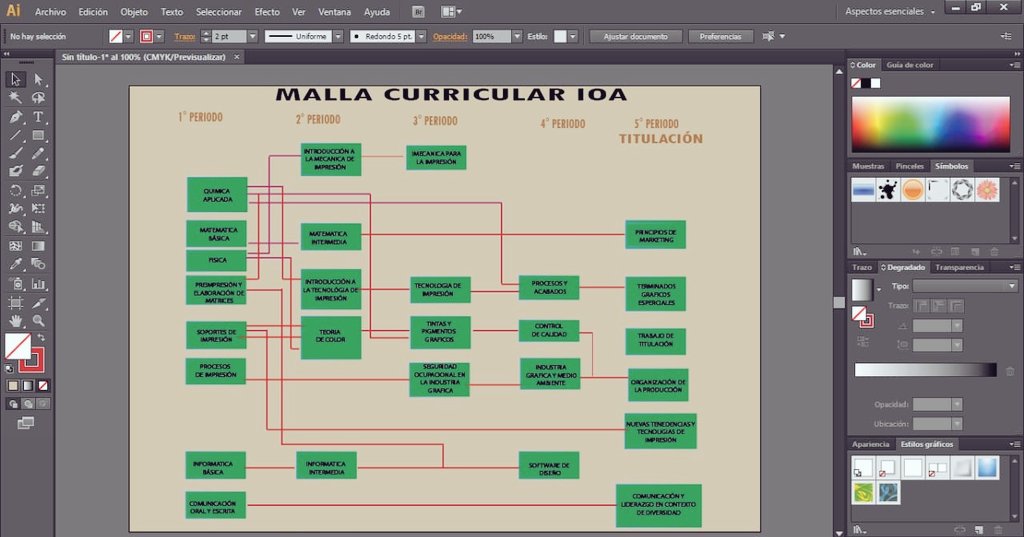Click the Symbol Libraries menu icon
Image resolution: width=1024 pixels, height=537 pixels.
click(860, 252)
